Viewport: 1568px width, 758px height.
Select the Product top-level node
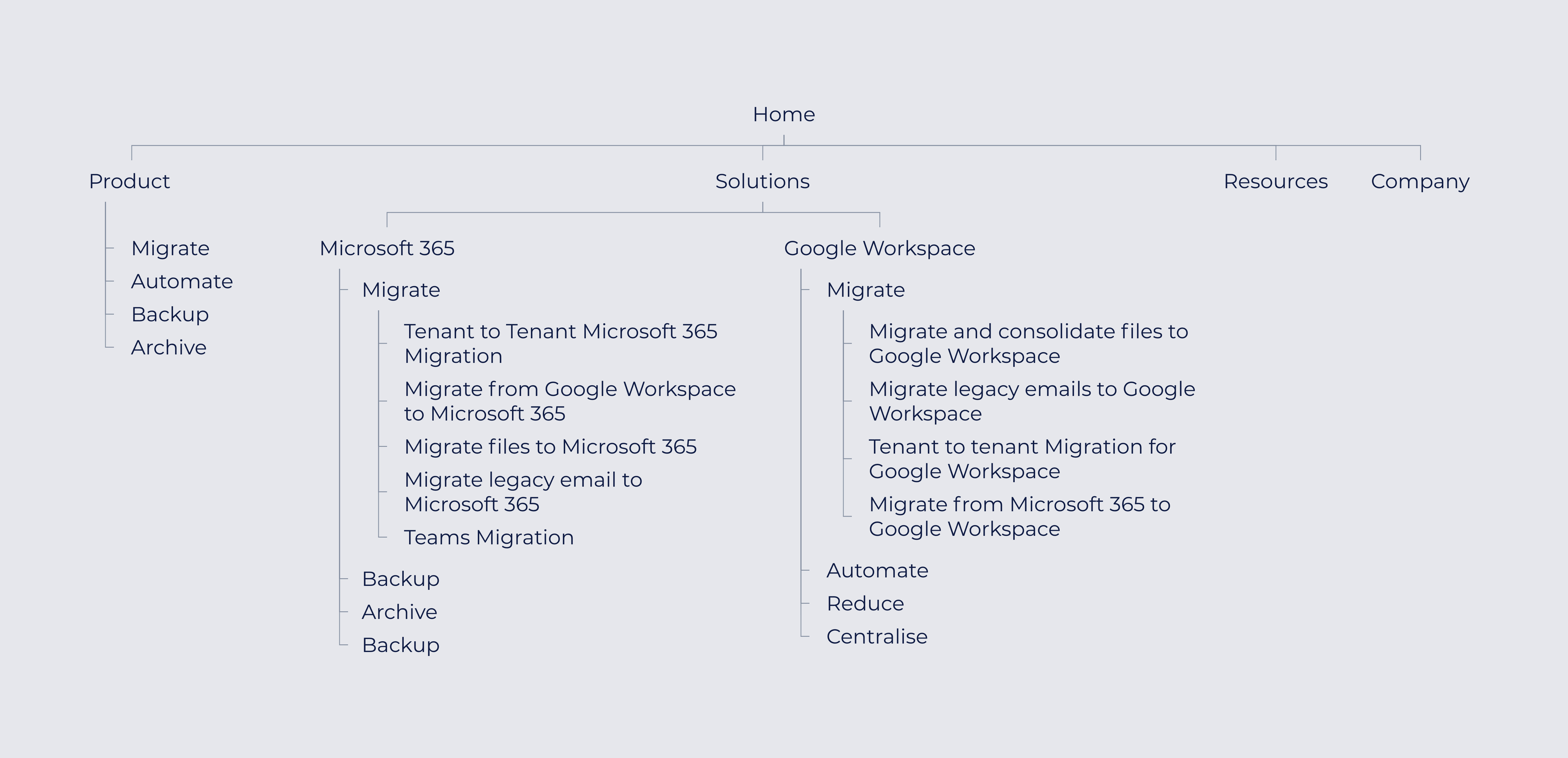[129, 181]
